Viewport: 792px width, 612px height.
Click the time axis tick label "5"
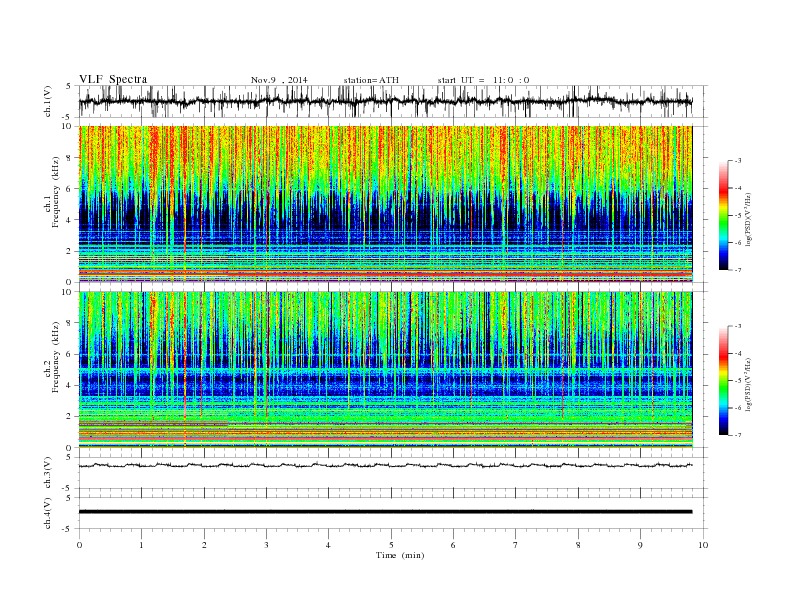[x=391, y=545]
